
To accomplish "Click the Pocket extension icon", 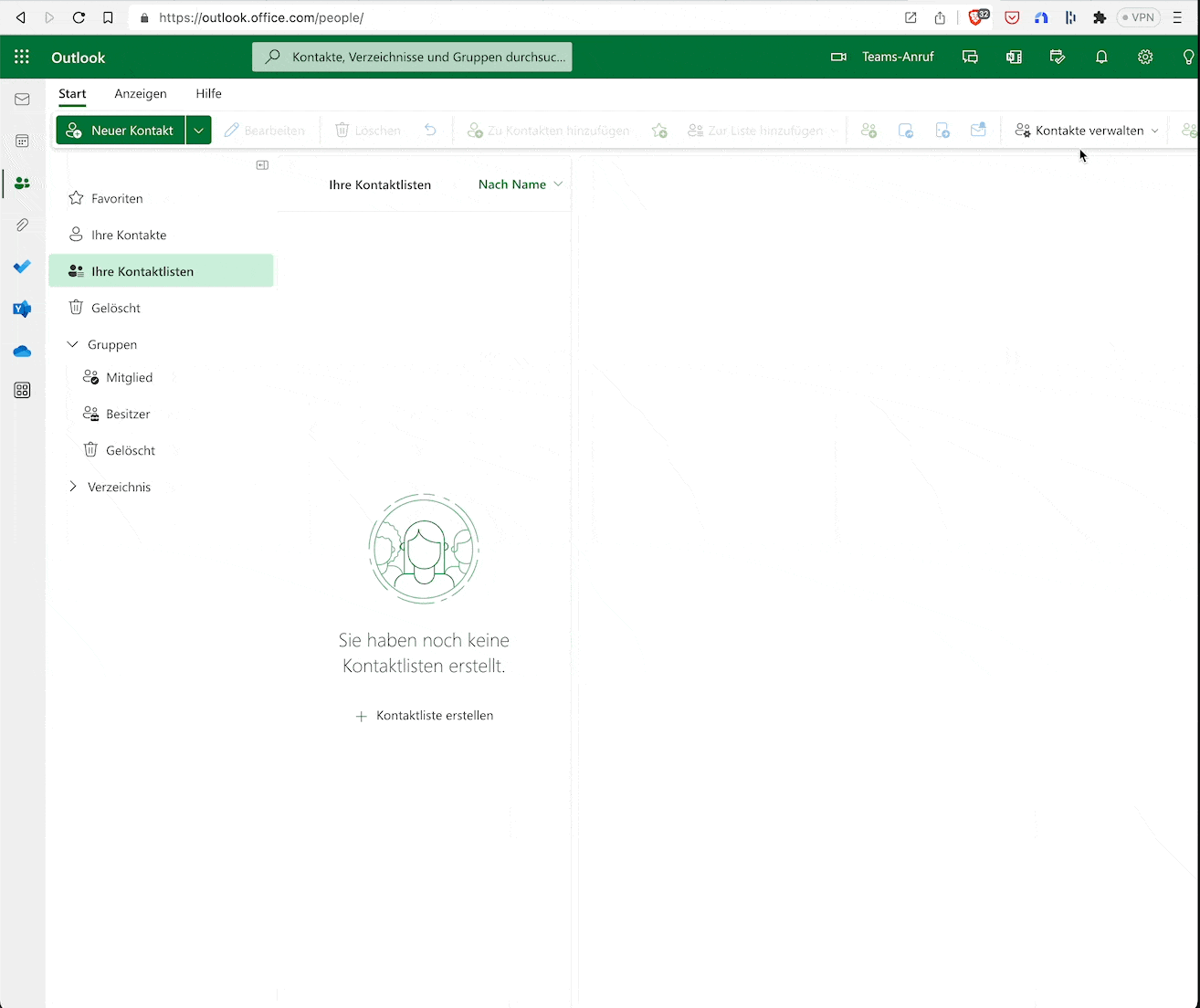I will coord(1012,17).
